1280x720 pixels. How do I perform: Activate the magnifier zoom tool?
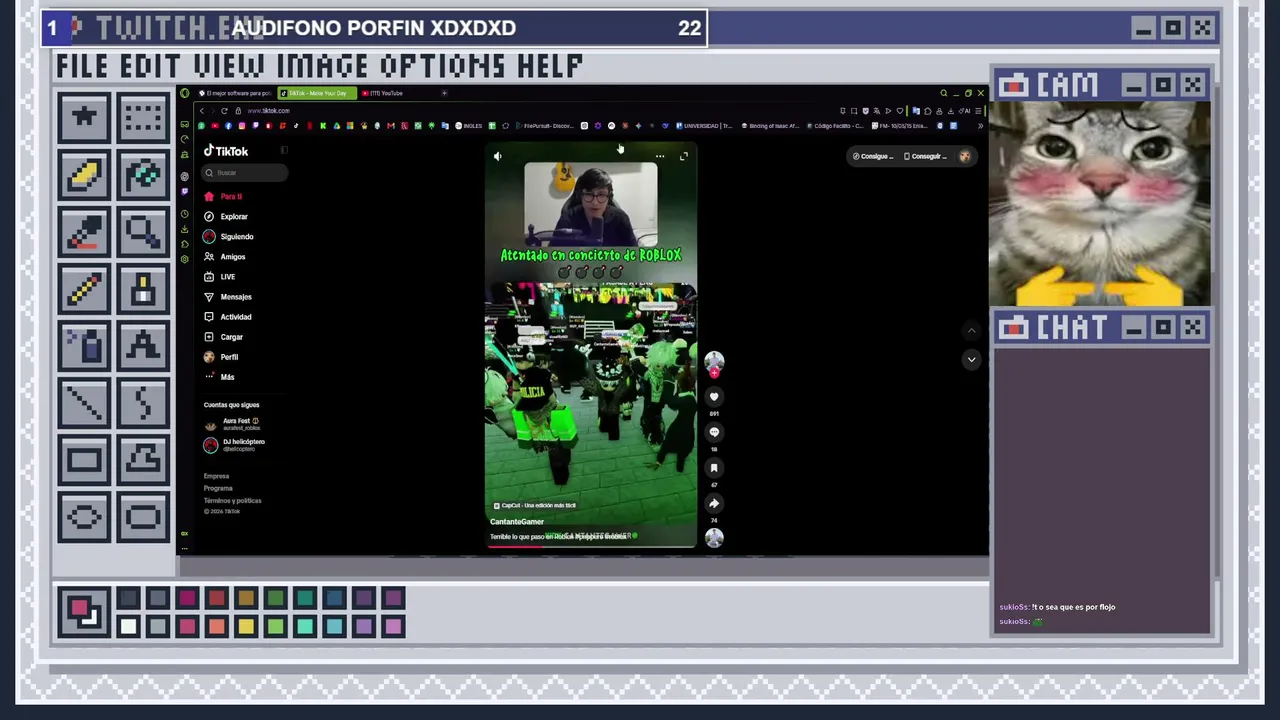pos(143,233)
